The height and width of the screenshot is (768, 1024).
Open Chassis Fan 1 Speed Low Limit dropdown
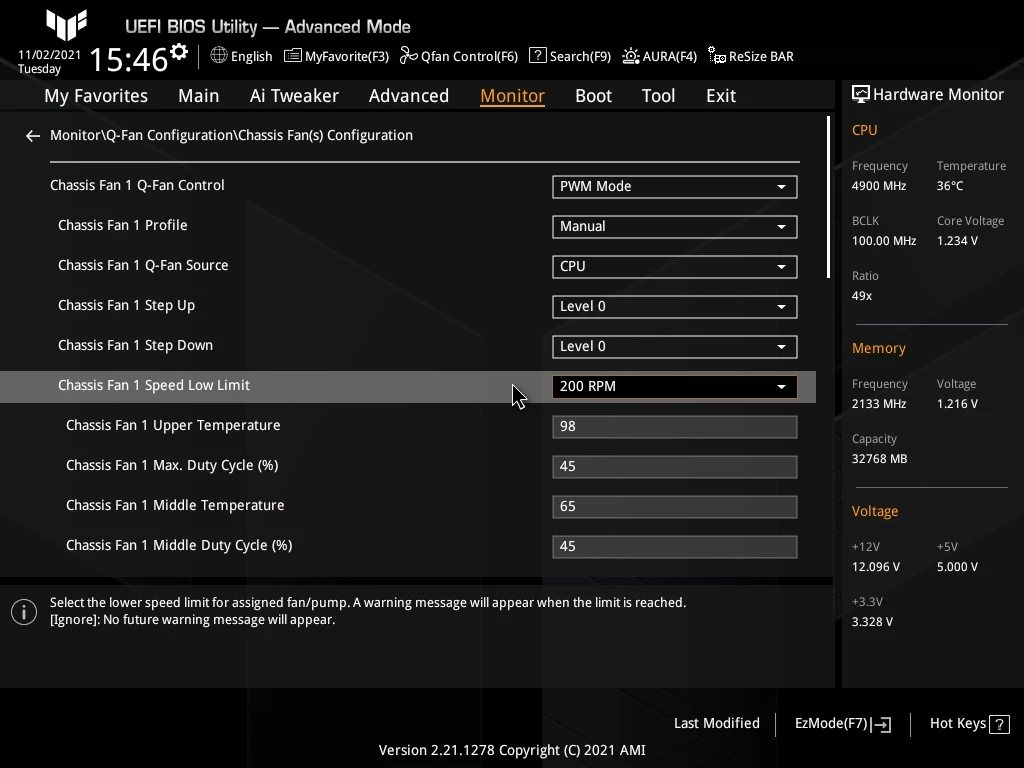coord(675,387)
